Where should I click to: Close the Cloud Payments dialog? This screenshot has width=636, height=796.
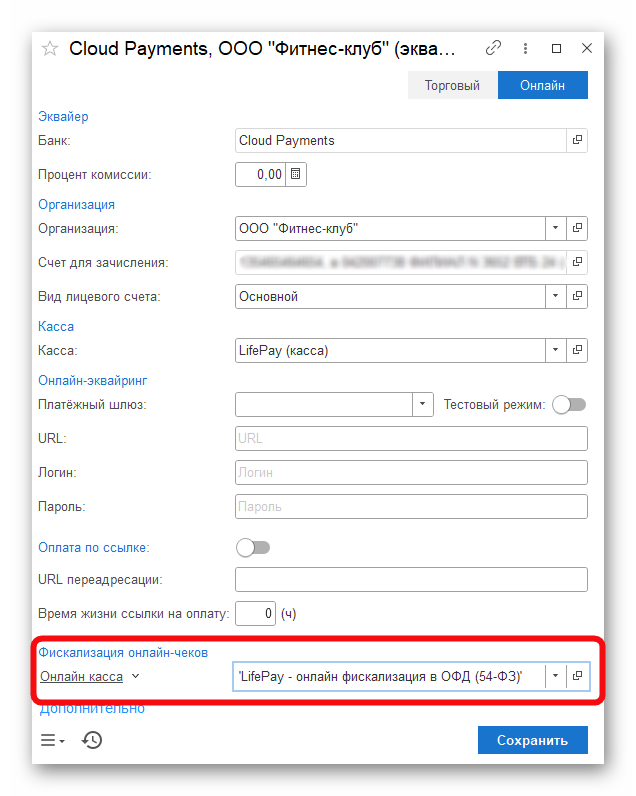click(x=587, y=48)
